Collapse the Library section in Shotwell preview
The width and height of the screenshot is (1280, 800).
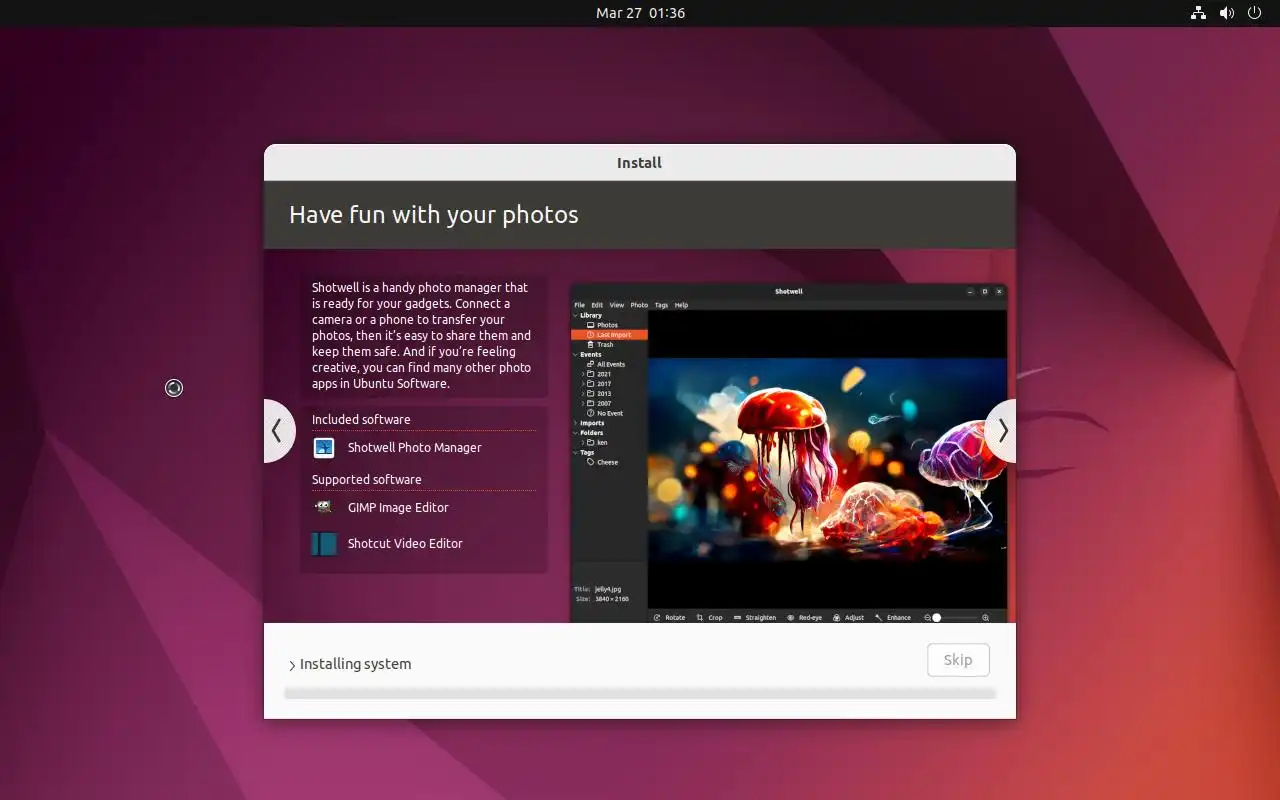tap(575, 316)
